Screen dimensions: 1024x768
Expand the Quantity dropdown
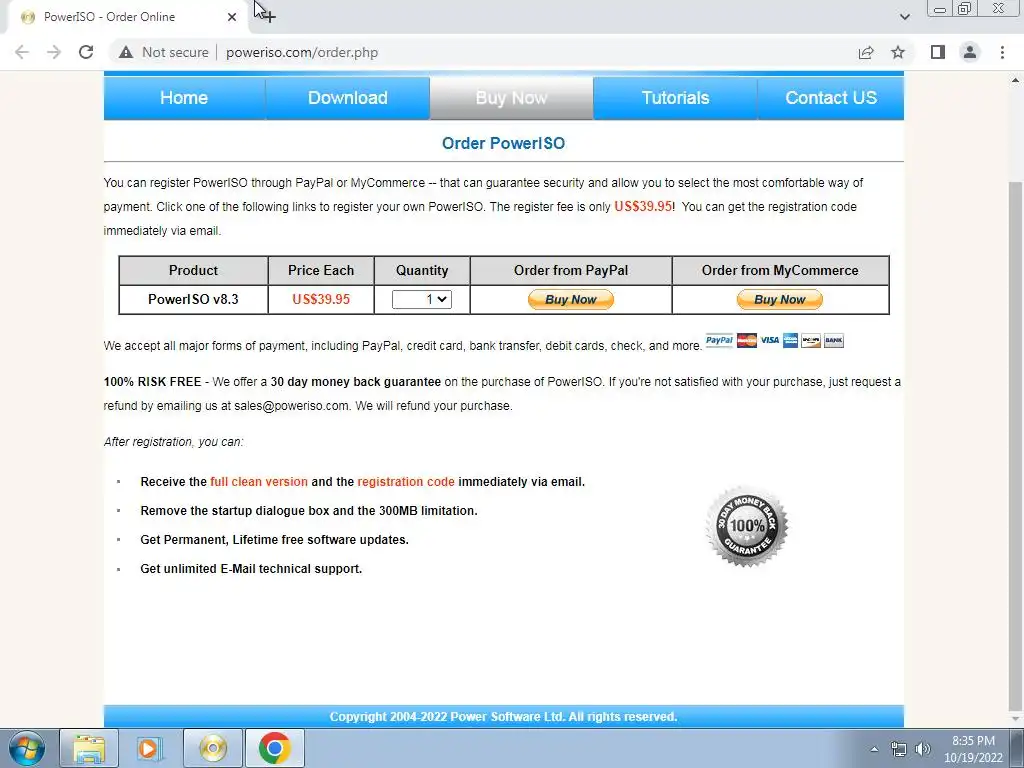click(x=422, y=299)
